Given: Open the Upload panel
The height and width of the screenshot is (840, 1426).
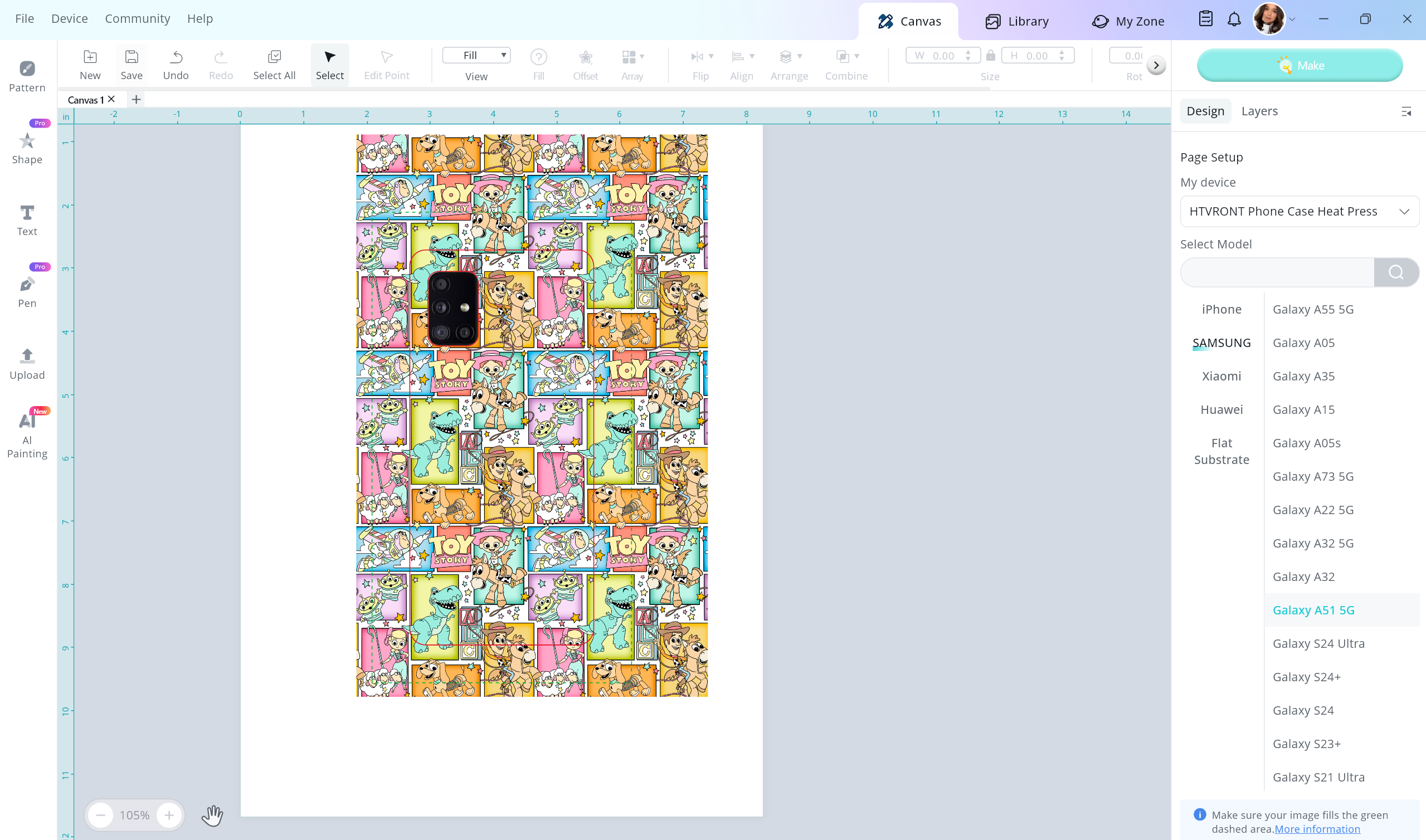Looking at the screenshot, I should click(x=27, y=363).
